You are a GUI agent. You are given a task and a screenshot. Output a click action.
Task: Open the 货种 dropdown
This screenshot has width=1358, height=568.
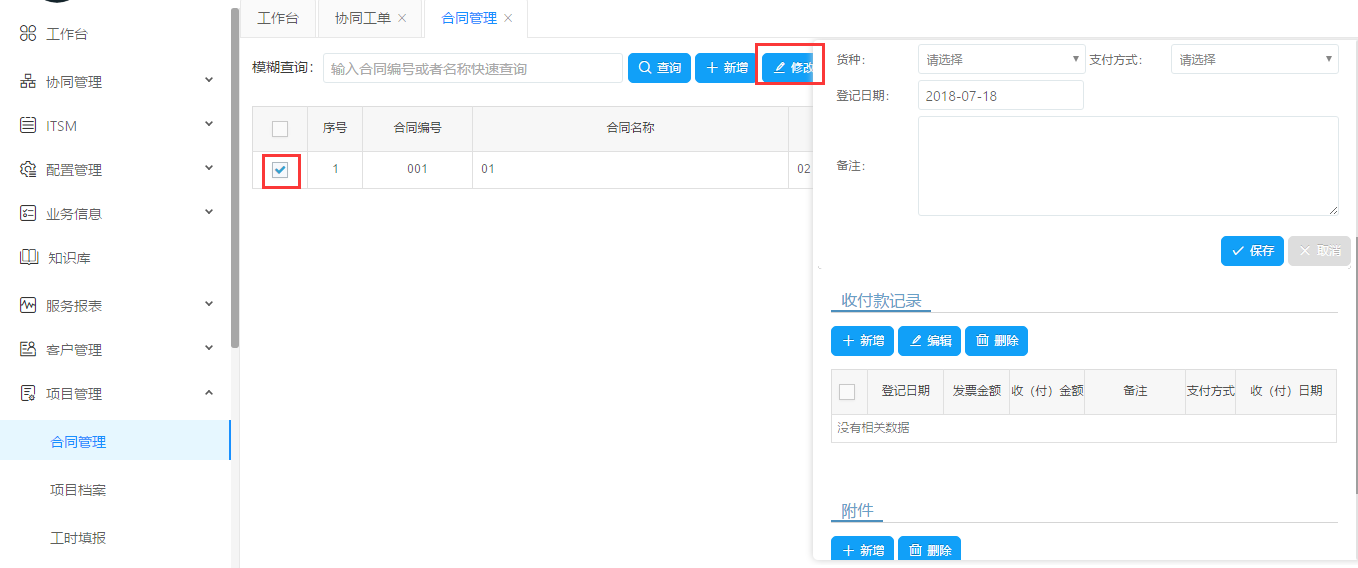pos(1001,60)
